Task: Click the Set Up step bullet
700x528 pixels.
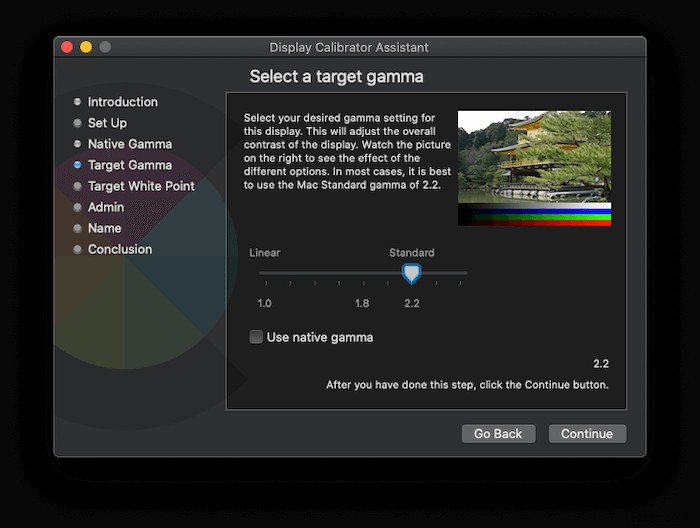Action: pos(77,123)
